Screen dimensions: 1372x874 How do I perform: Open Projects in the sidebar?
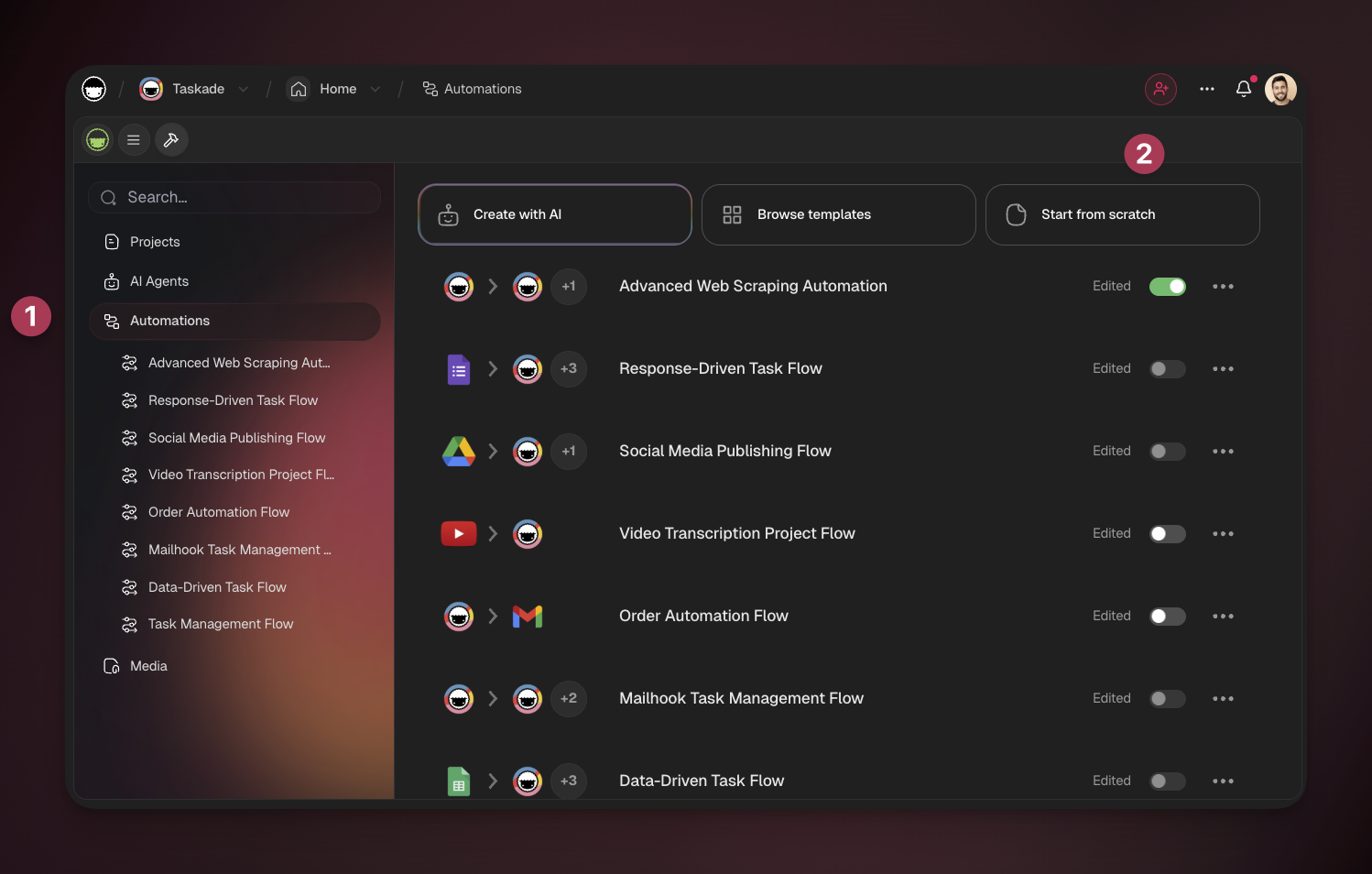[x=155, y=242]
